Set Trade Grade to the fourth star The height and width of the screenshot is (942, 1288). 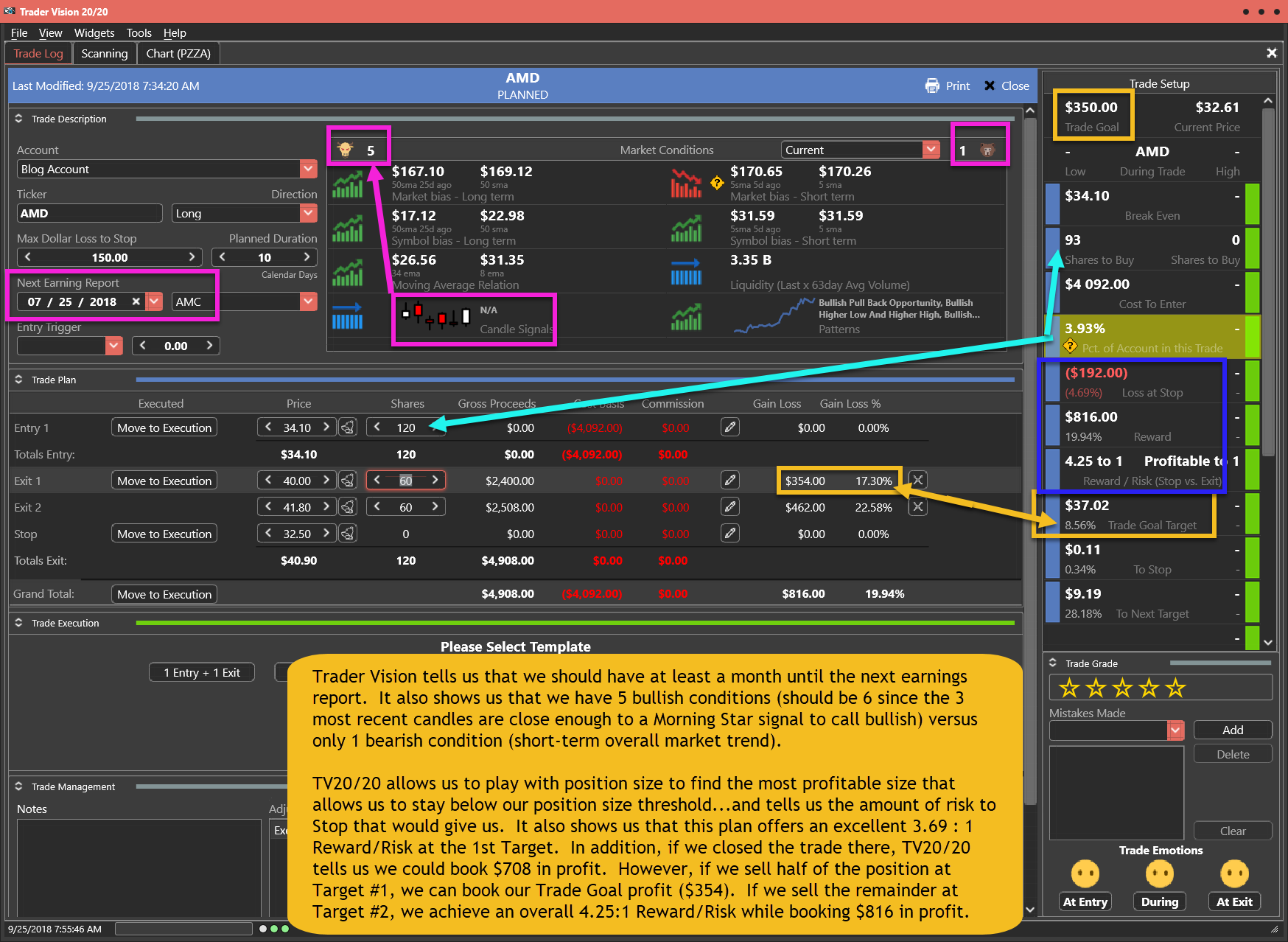(1149, 688)
